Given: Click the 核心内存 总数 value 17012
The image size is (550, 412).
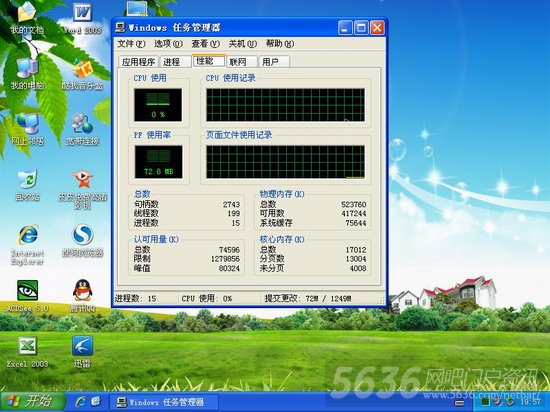Looking at the screenshot, I should click(356, 250).
